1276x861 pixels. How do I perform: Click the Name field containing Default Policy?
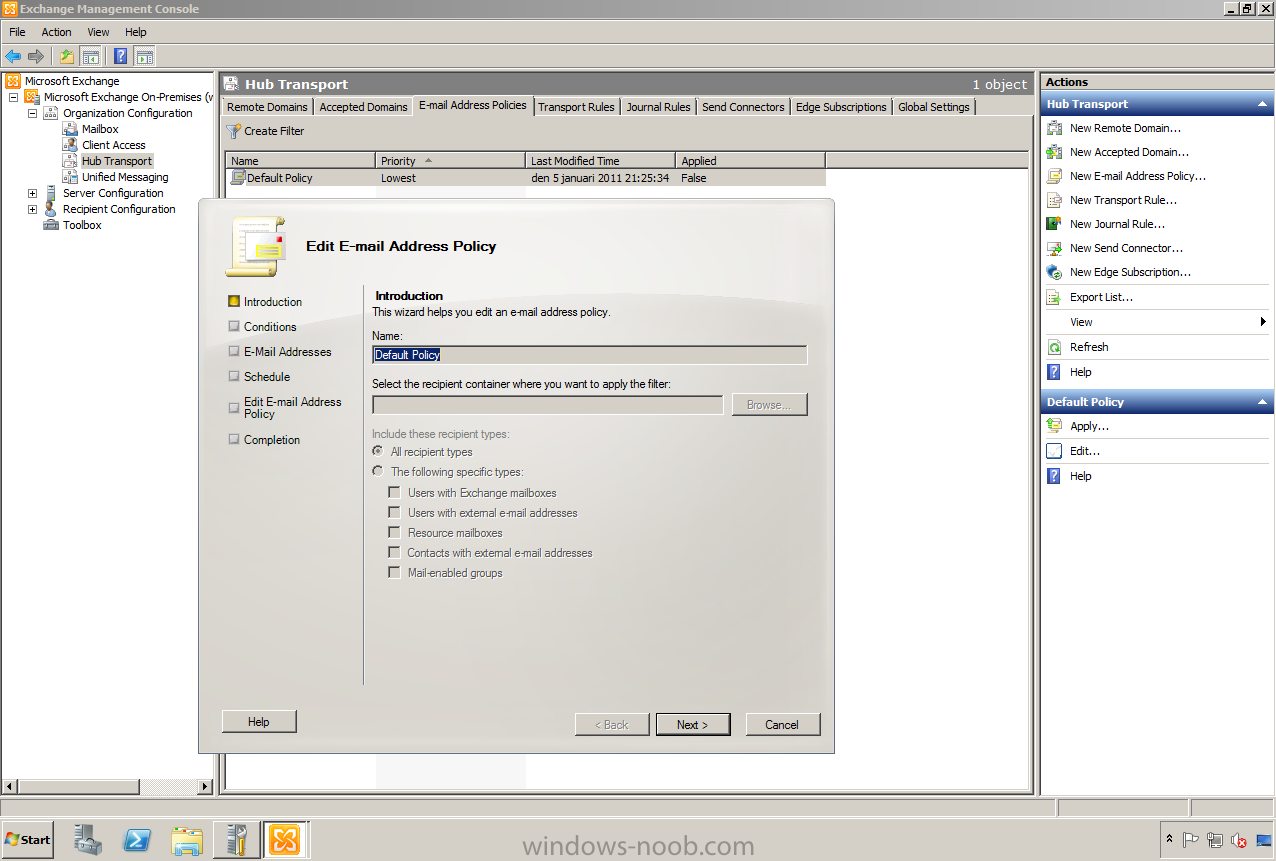589,355
